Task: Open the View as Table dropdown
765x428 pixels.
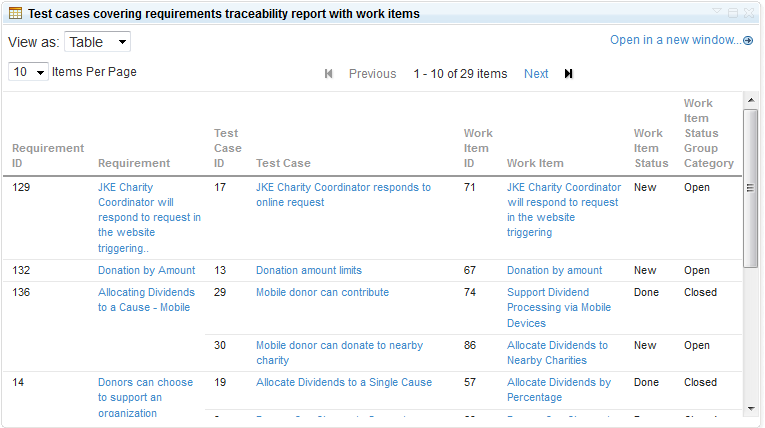Action: 98,42
